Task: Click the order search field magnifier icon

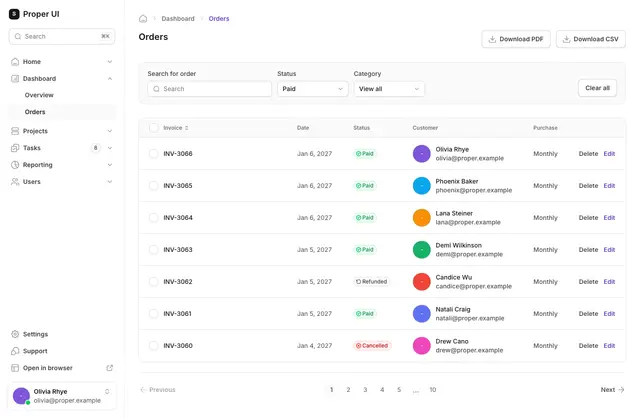Action: point(156,89)
